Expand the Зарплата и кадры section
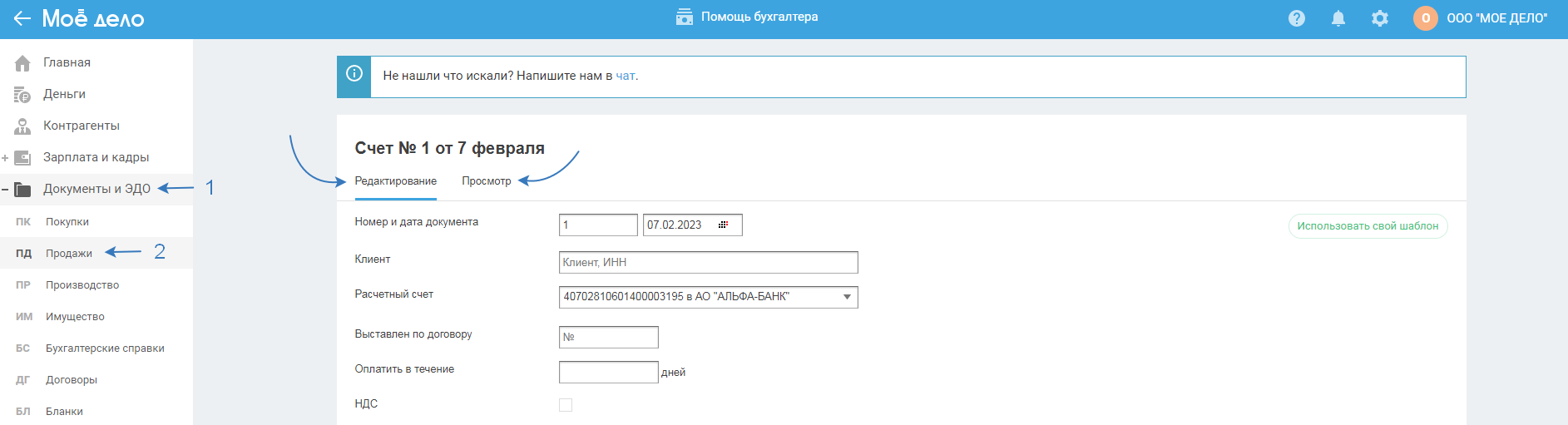Image resolution: width=1568 pixels, height=425 pixels. coord(5,158)
